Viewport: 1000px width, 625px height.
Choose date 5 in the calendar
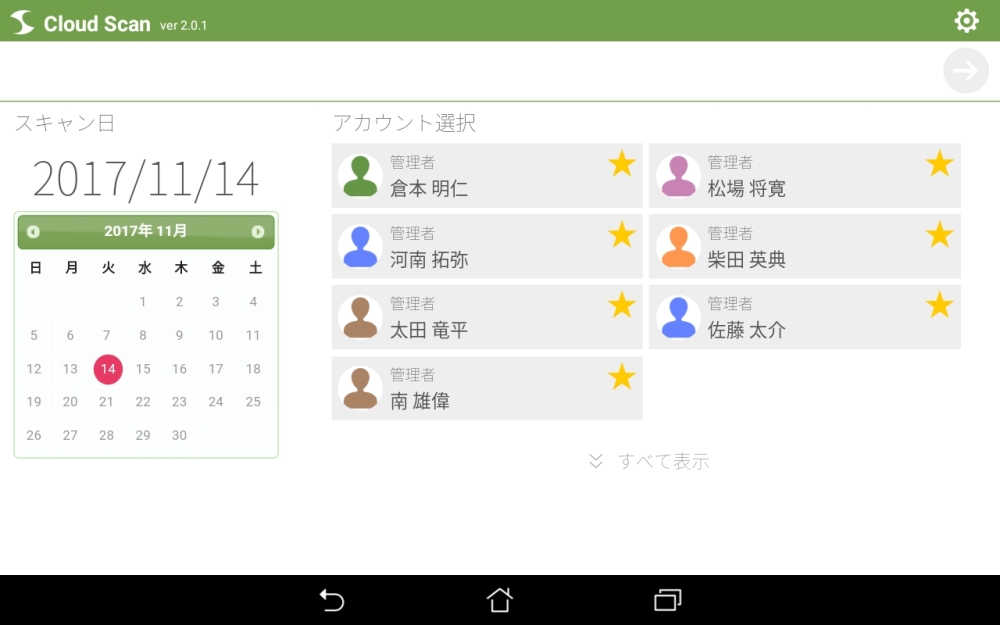(34, 335)
